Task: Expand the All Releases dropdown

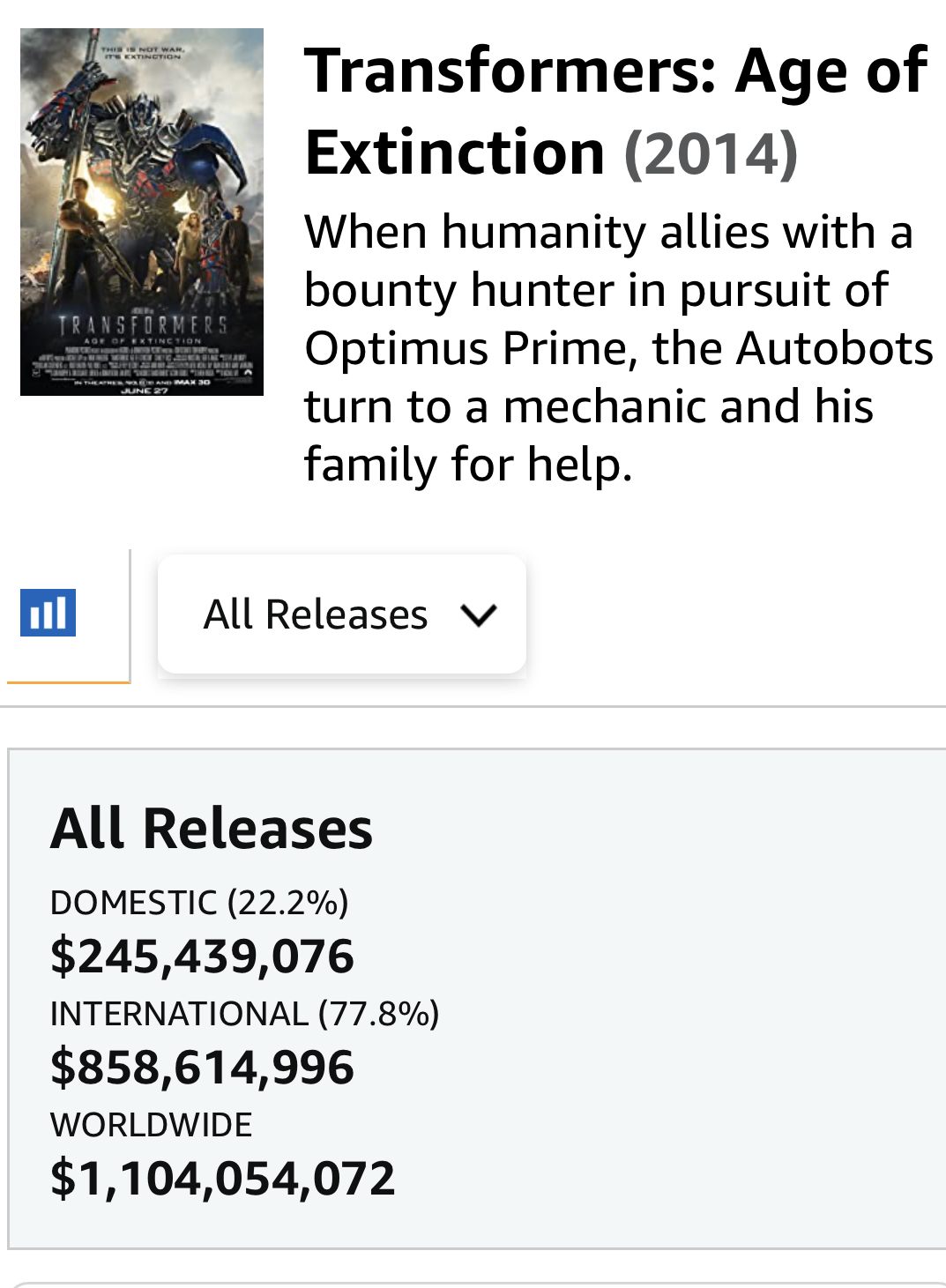Action: [342, 614]
